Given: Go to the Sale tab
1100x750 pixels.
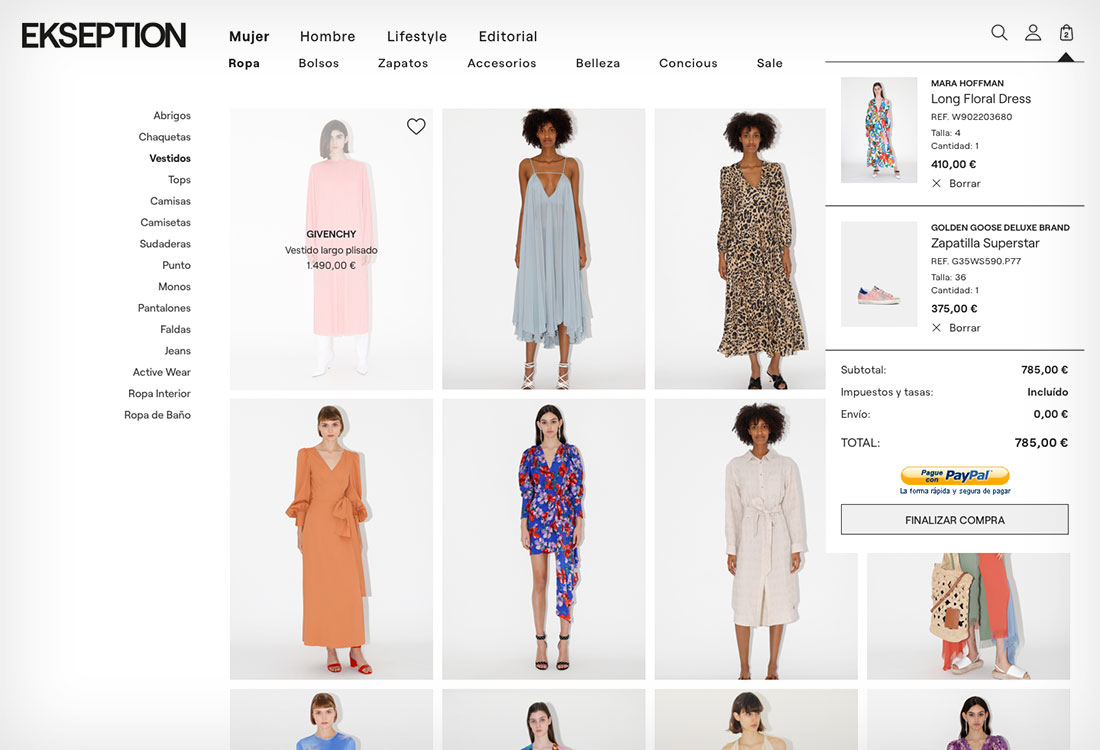Looking at the screenshot, I should point(769,63).
